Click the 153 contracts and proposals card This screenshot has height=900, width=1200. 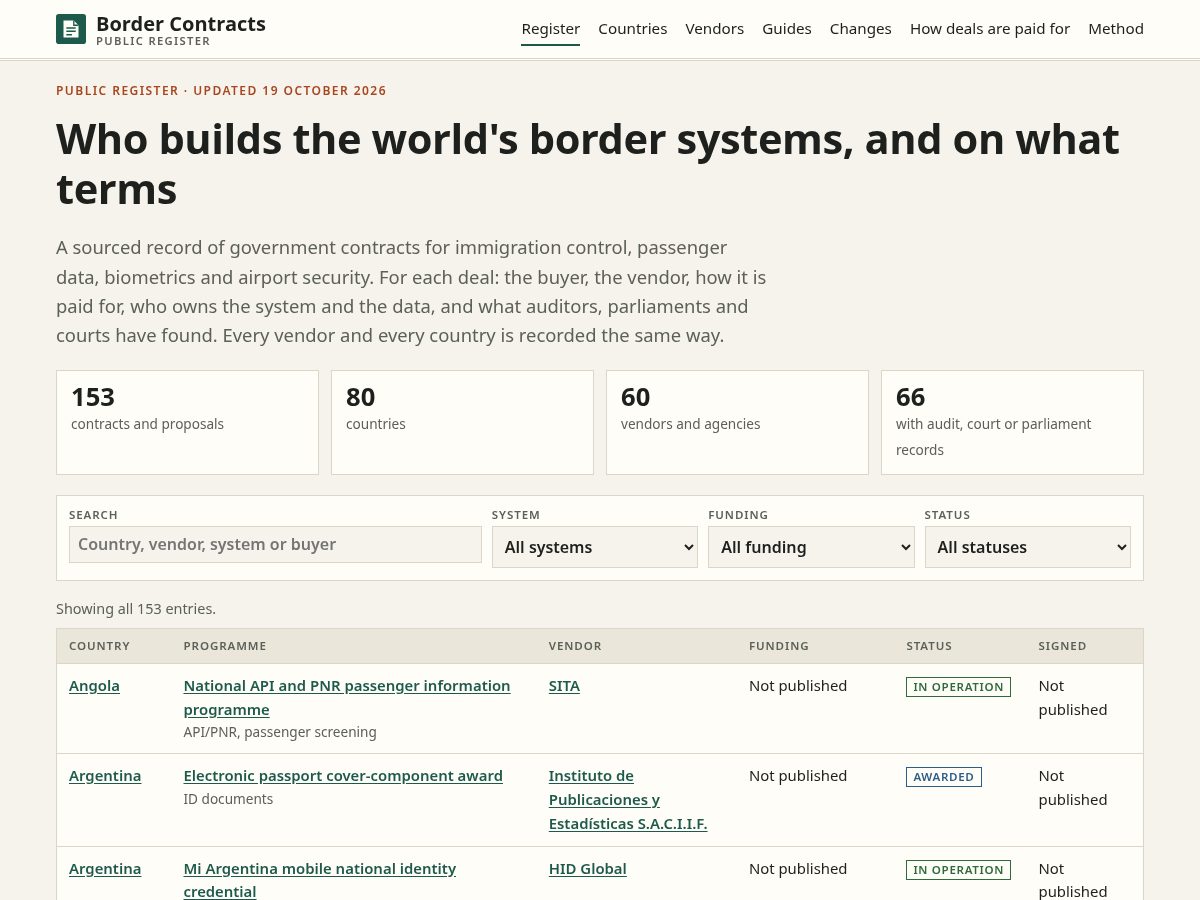coord(187,423)
